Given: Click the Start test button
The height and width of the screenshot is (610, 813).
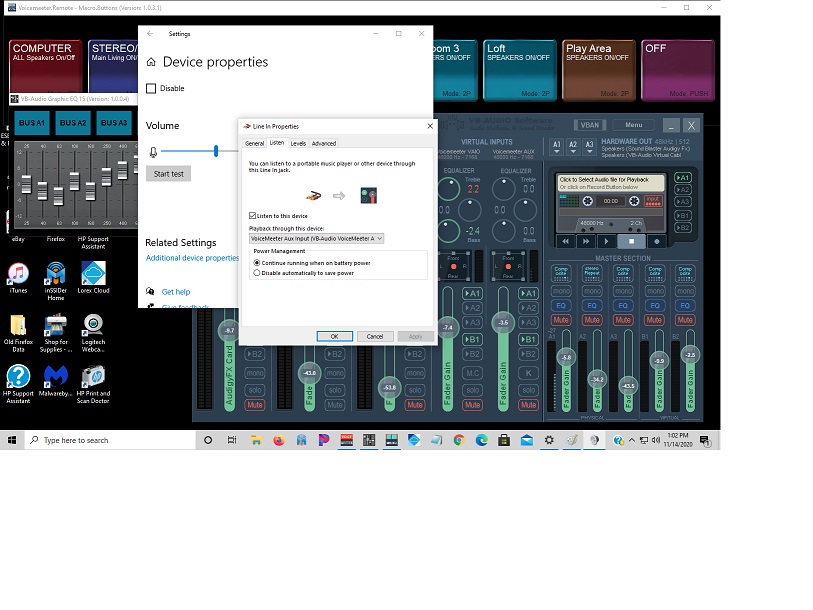Looking at the screenshot, I should coord(168,173).
